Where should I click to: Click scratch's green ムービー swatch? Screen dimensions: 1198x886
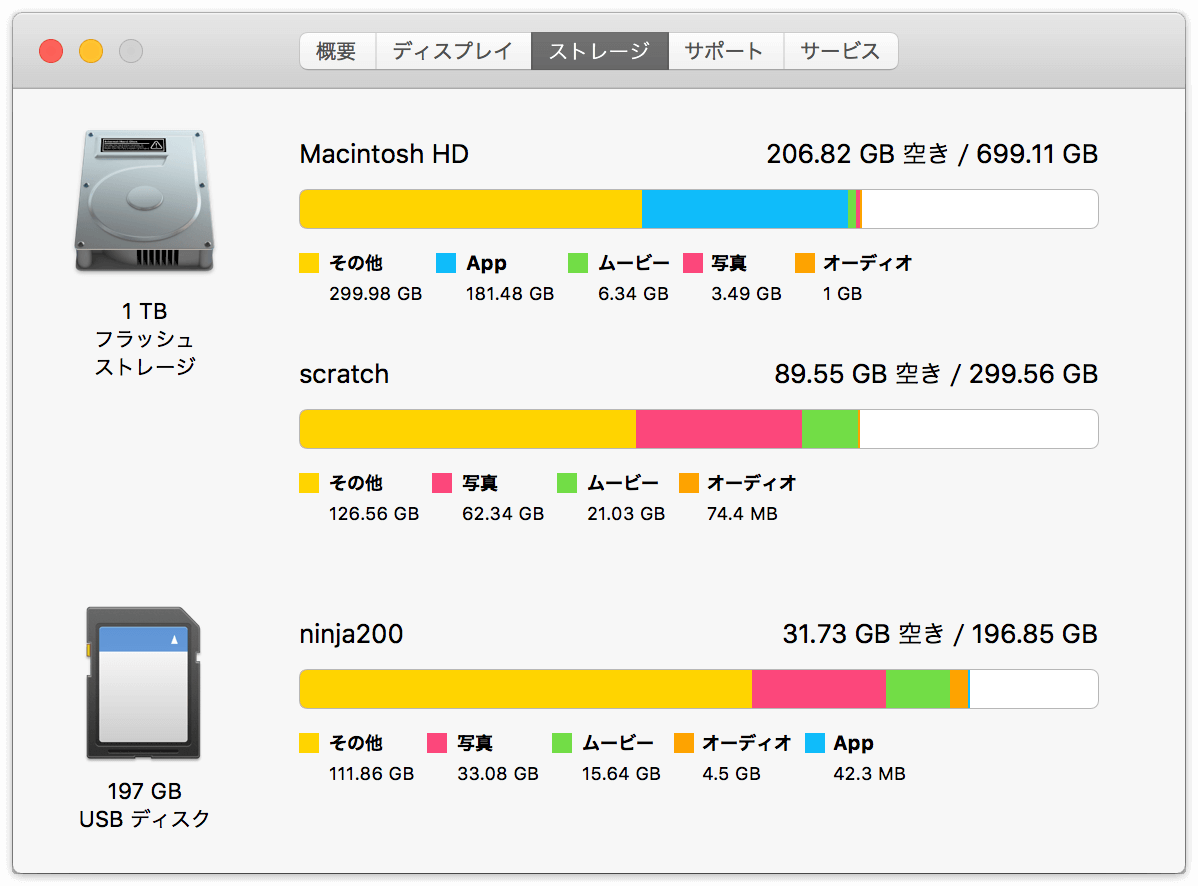pos(567,483)
